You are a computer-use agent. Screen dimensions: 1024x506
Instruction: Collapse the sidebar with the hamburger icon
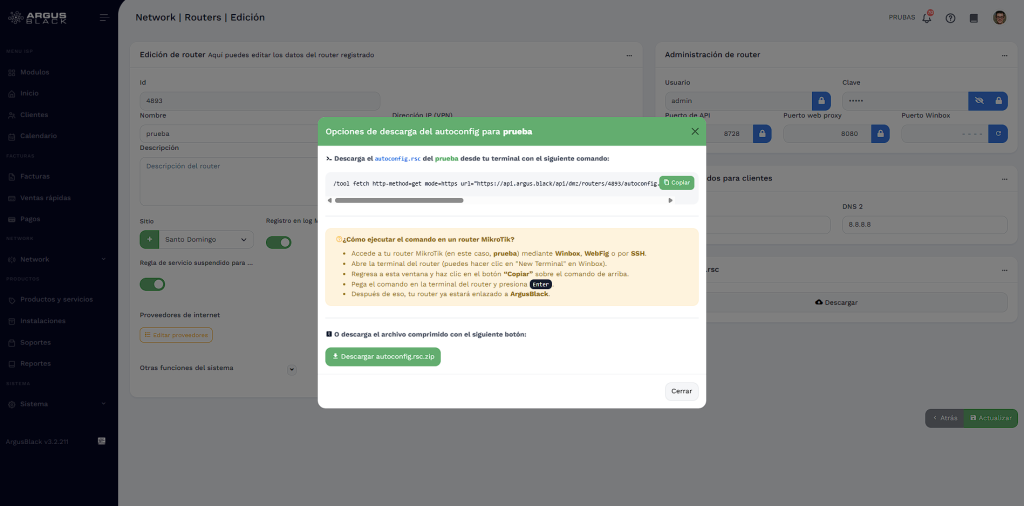(x=104, y=18)
